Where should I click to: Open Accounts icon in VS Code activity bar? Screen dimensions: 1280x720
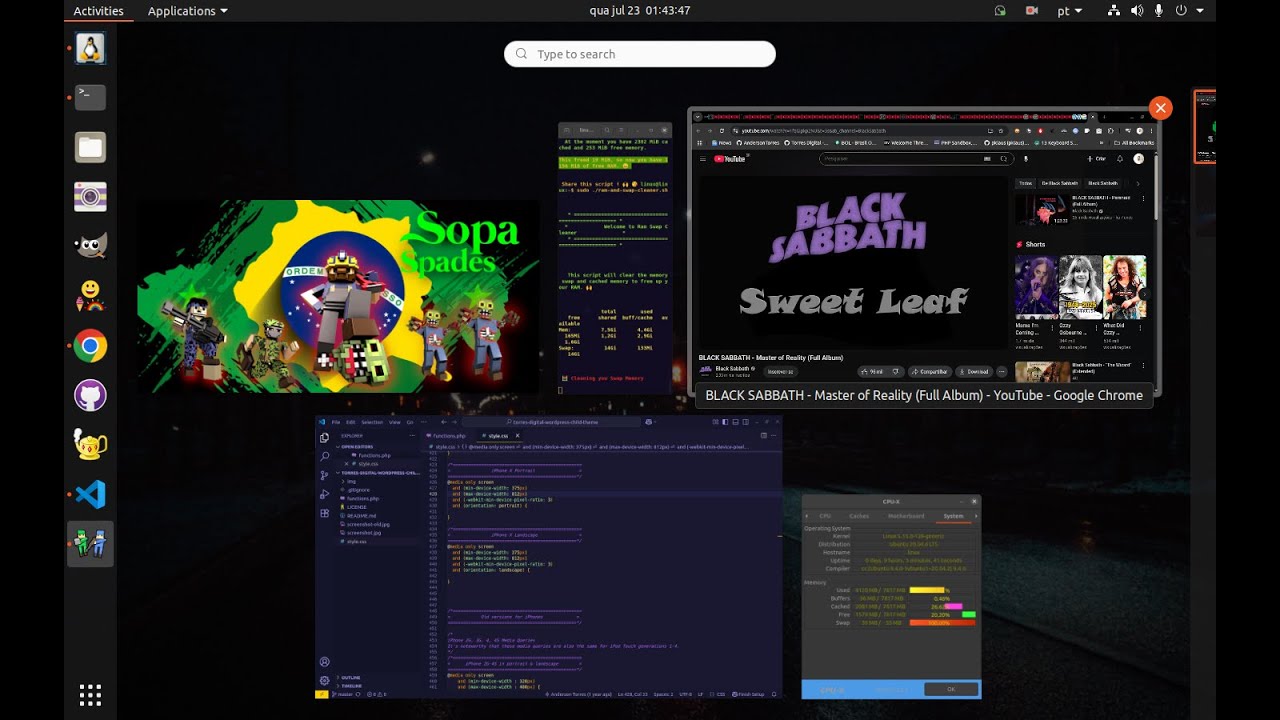click(x=324, y=662)
